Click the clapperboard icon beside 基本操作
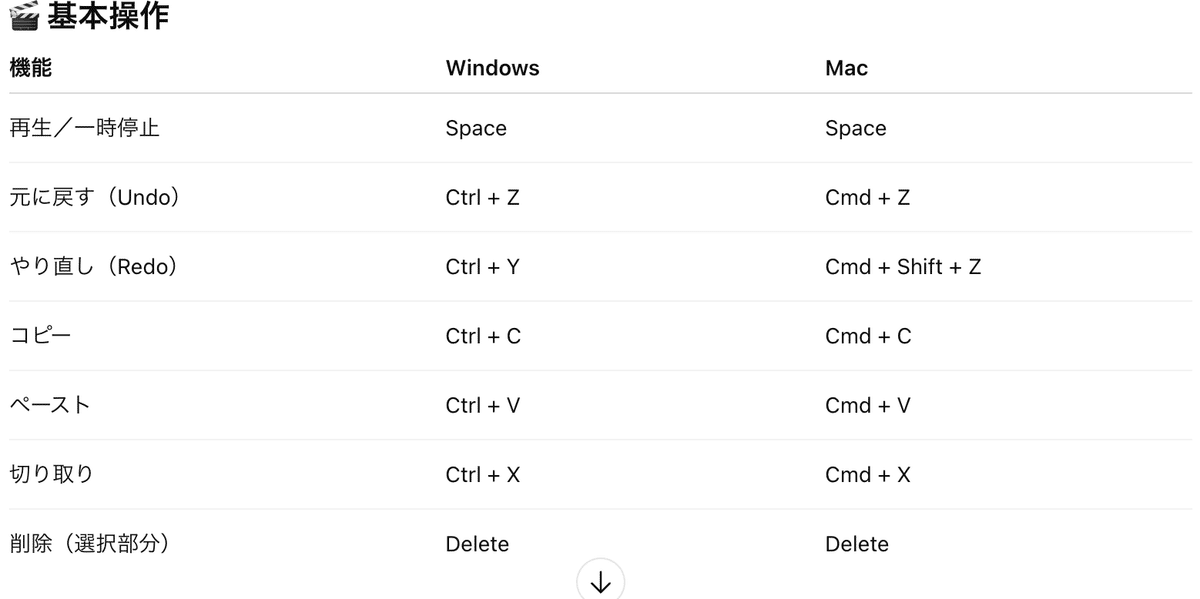The height and width of the screenshot is (599, 1200). tap(23, 16)
